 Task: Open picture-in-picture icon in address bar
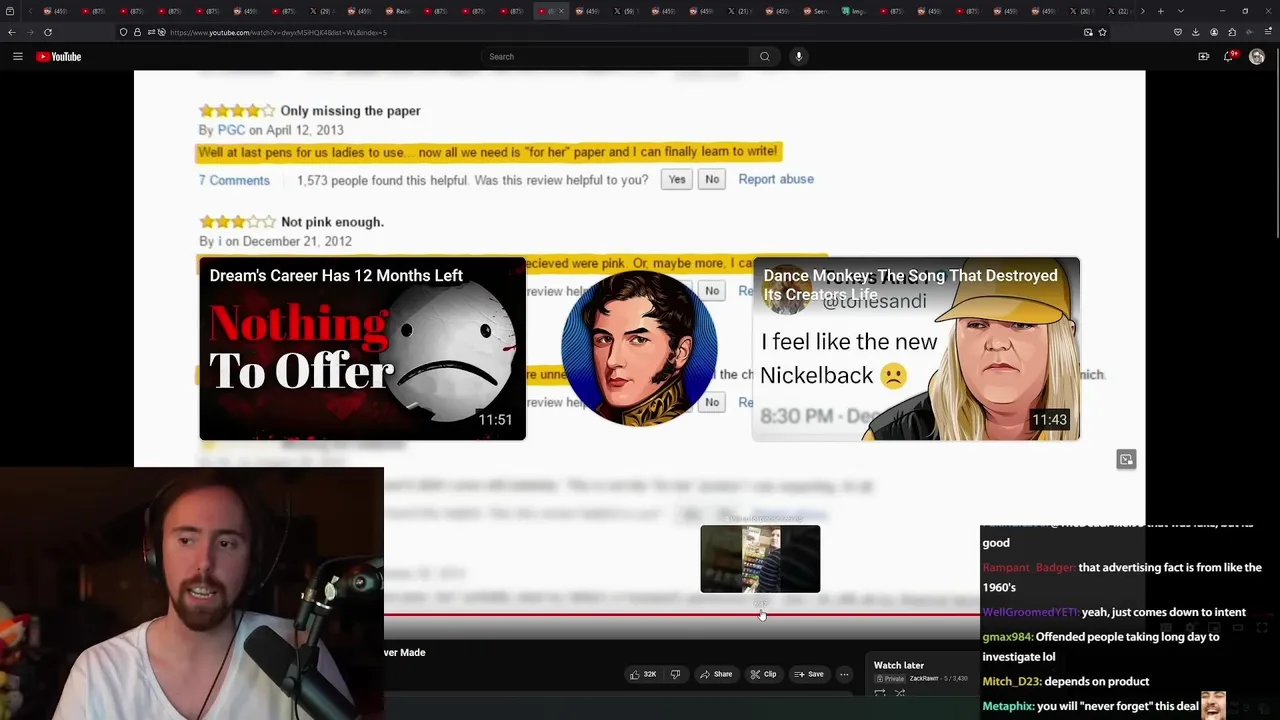[1088, 32]
